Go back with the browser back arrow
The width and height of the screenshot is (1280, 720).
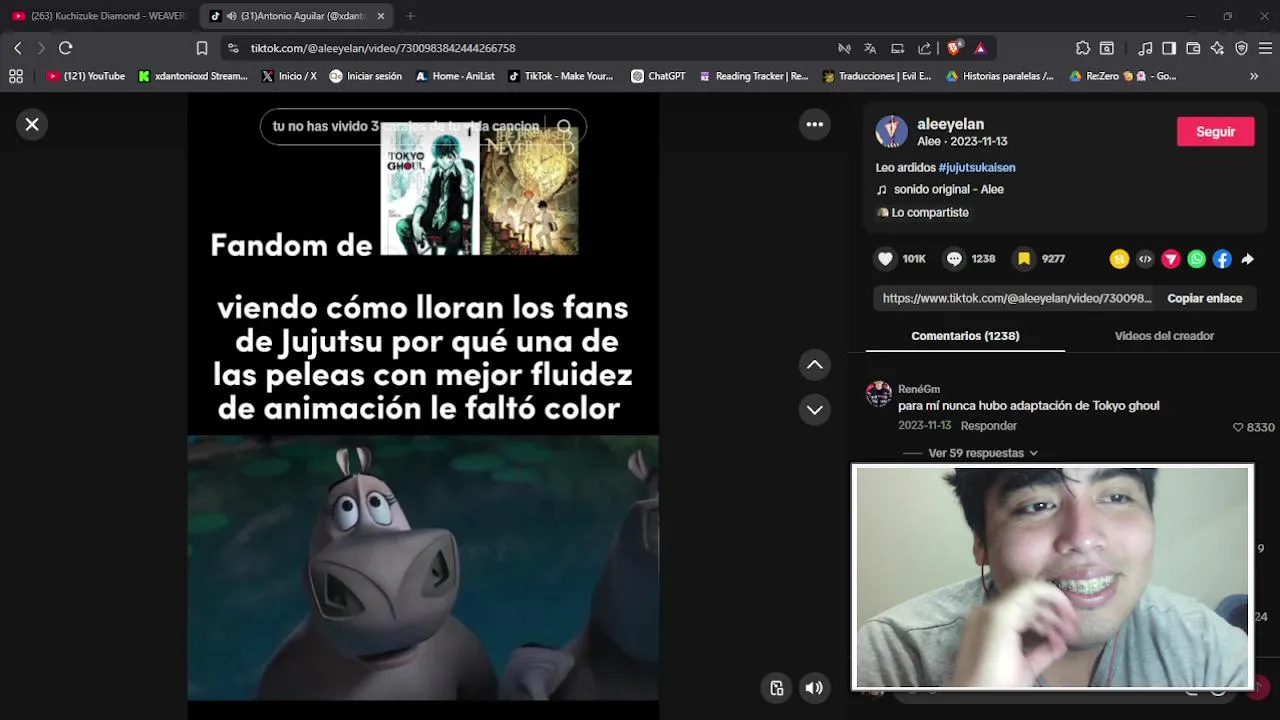pyautogui.click(x=17, y=48)
